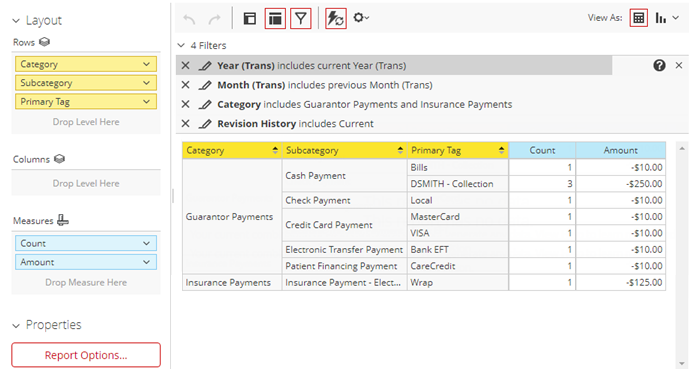The width and height of the screenshot is (689, 369).
Task: Switch to table view icon
Action: (638, 18)
